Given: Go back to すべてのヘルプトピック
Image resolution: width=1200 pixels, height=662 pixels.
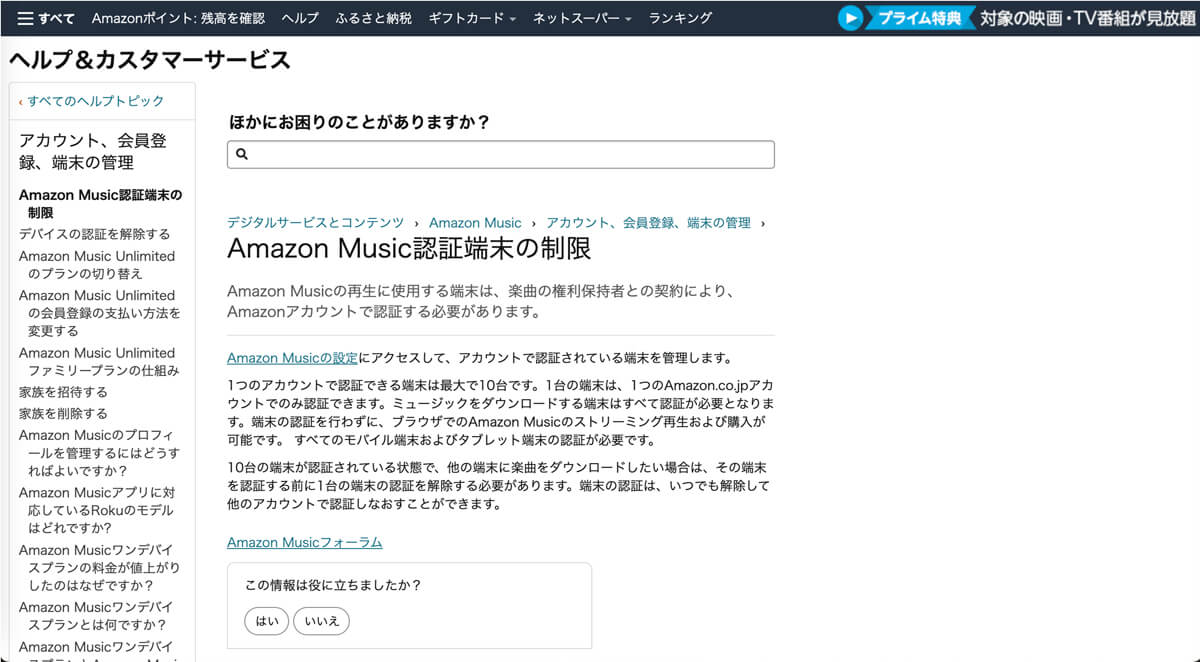Looking at the screenshot, I should point(95,101).
